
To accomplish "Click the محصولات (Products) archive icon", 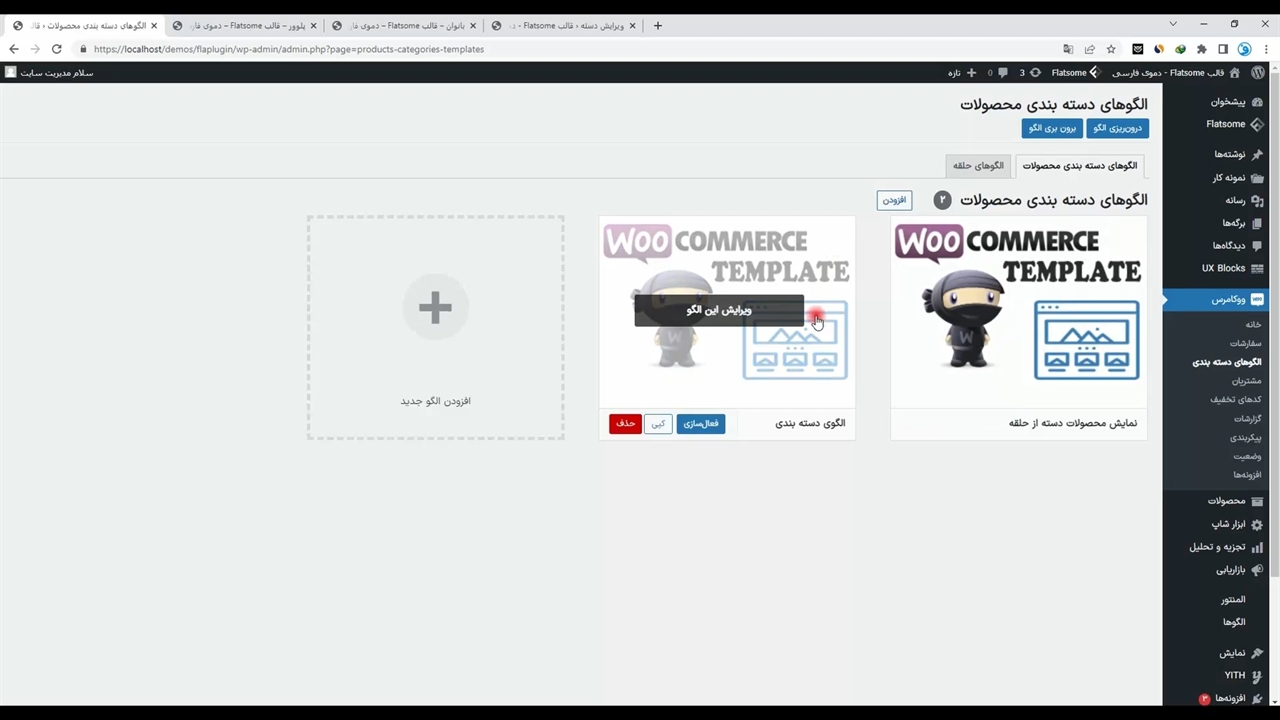I will tap(1257, 501).
